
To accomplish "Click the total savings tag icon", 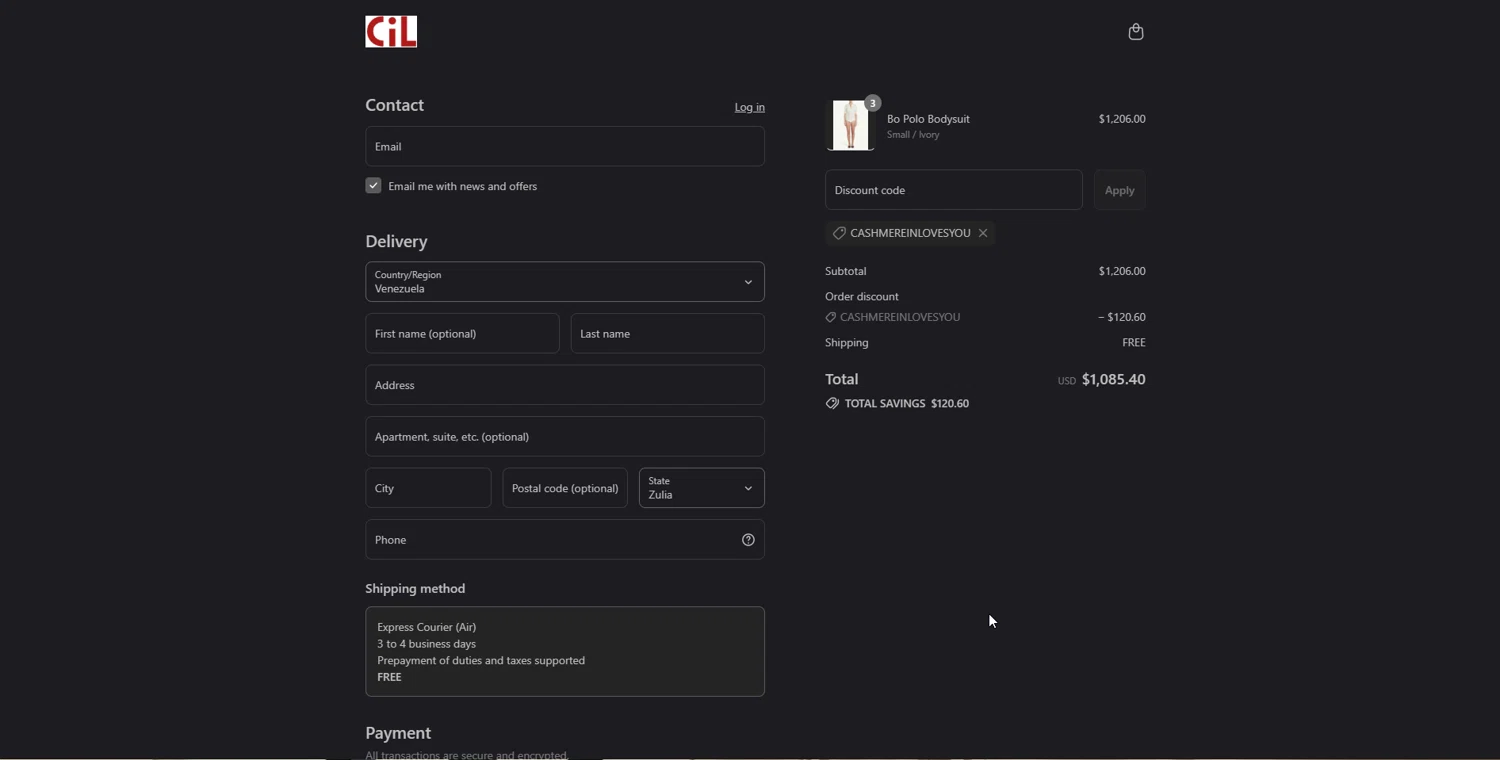I will 832,404.
